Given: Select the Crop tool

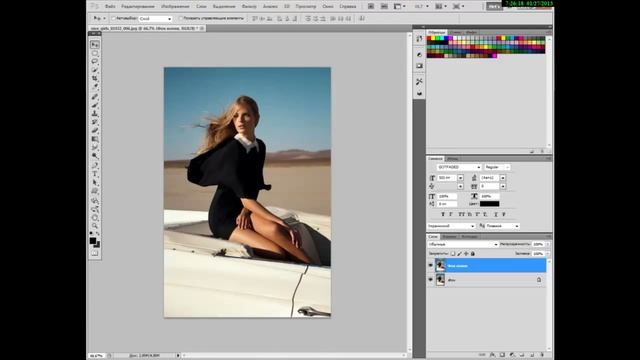Looking at the screenshot, I should tap(95, 78).
